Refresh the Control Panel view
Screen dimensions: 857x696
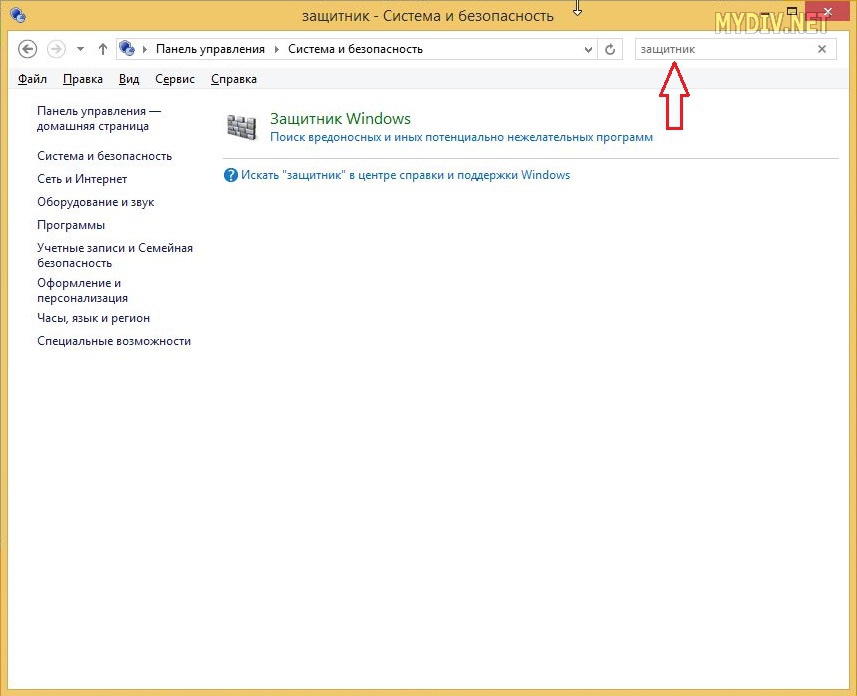(x=610, y=49)
